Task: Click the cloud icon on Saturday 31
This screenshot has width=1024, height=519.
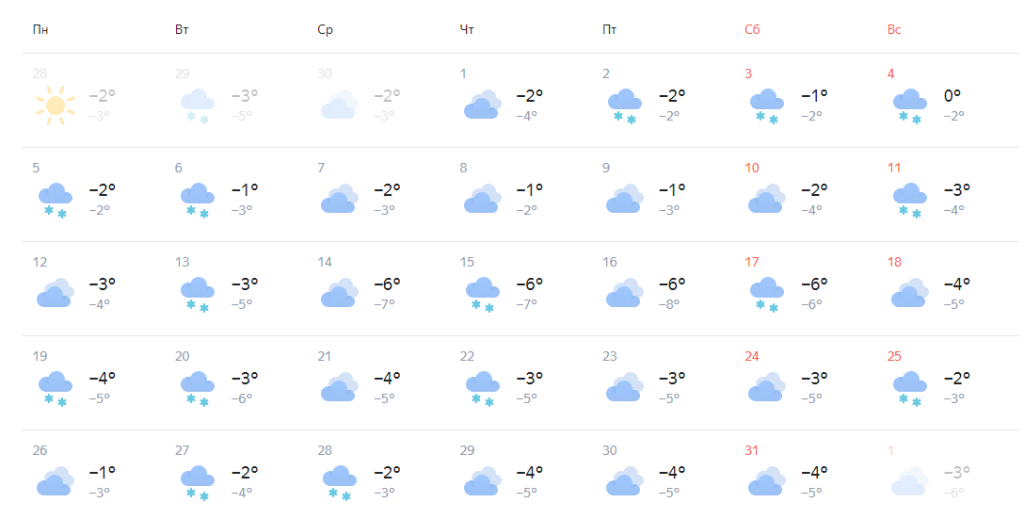Action: tap(767, 481)
